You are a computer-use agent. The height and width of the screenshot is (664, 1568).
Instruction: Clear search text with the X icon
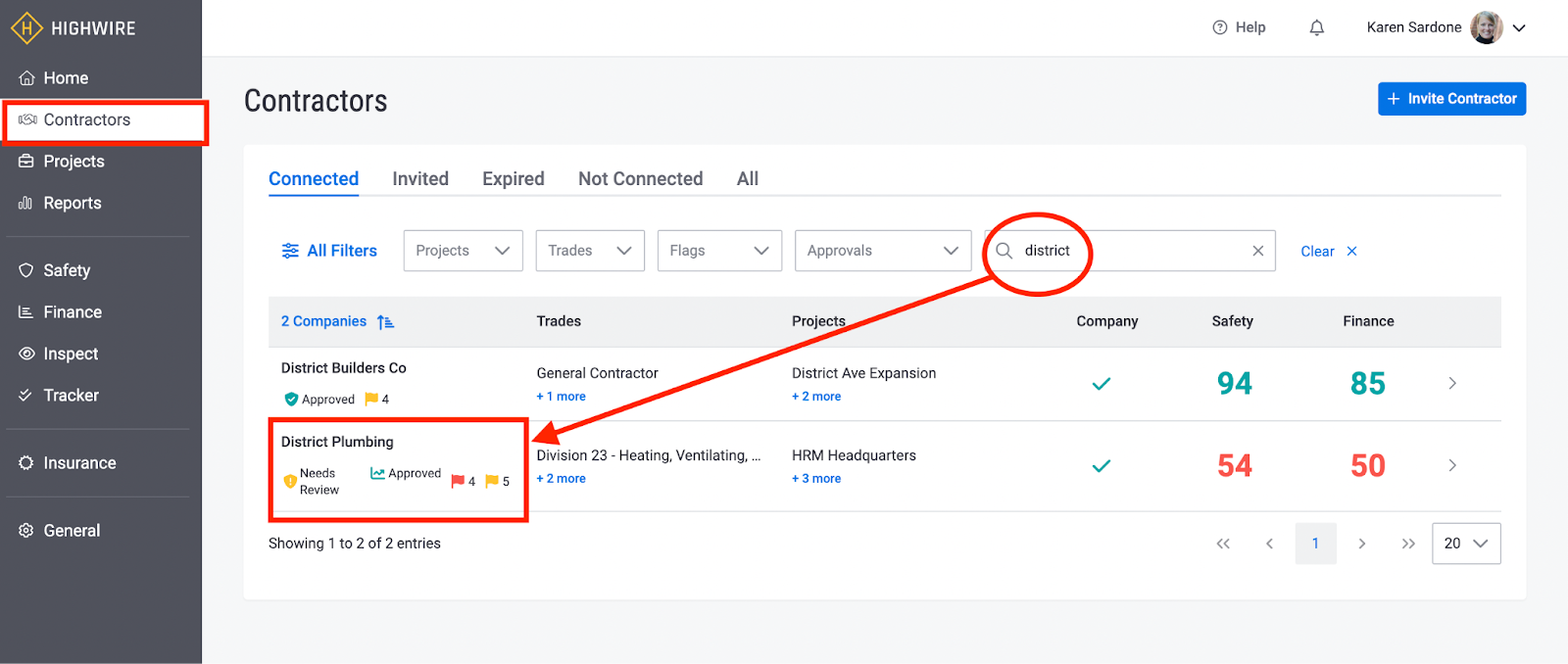[1257, 251]
